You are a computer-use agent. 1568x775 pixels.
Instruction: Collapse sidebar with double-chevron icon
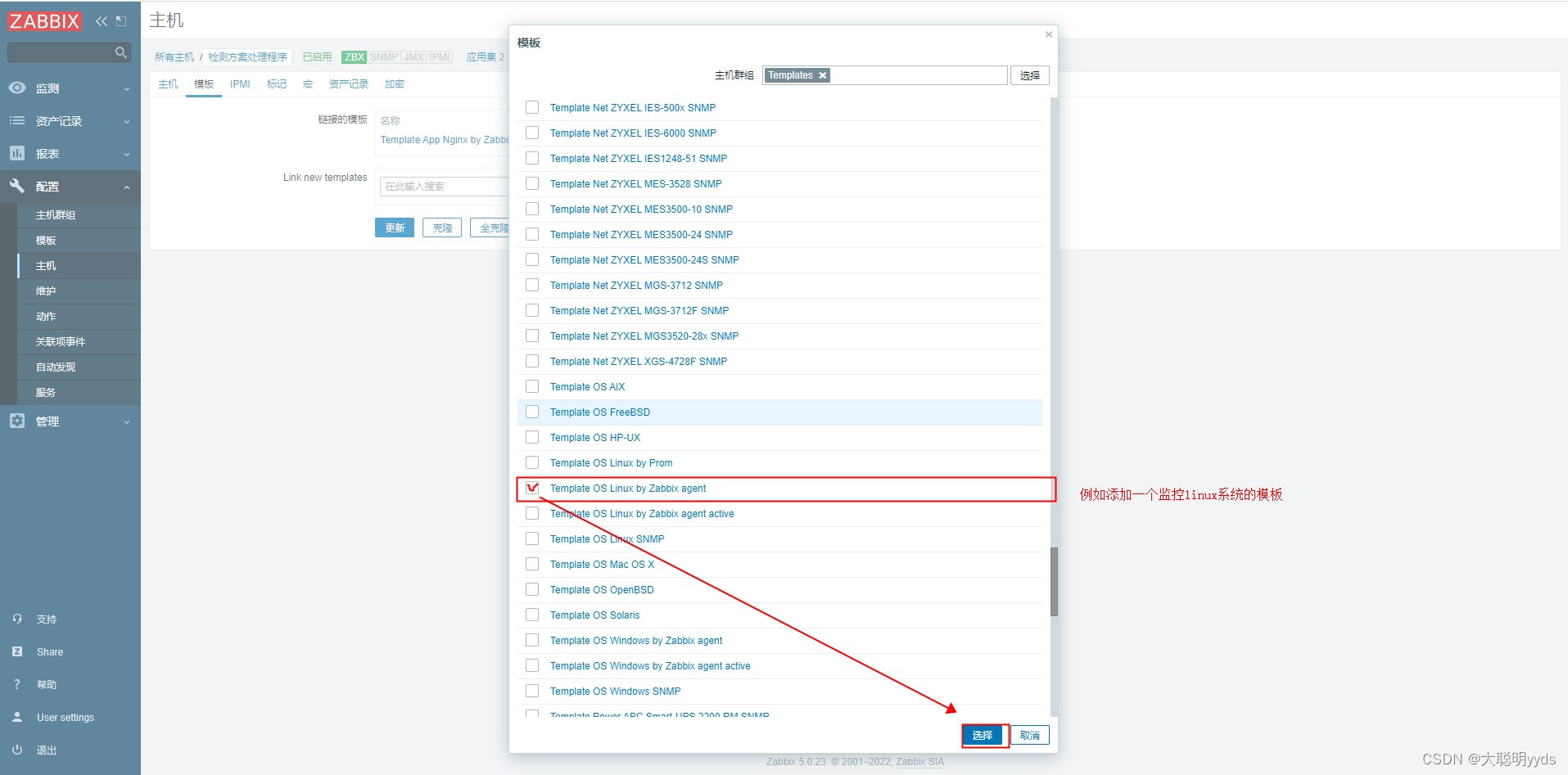click(x=101, y=21)
